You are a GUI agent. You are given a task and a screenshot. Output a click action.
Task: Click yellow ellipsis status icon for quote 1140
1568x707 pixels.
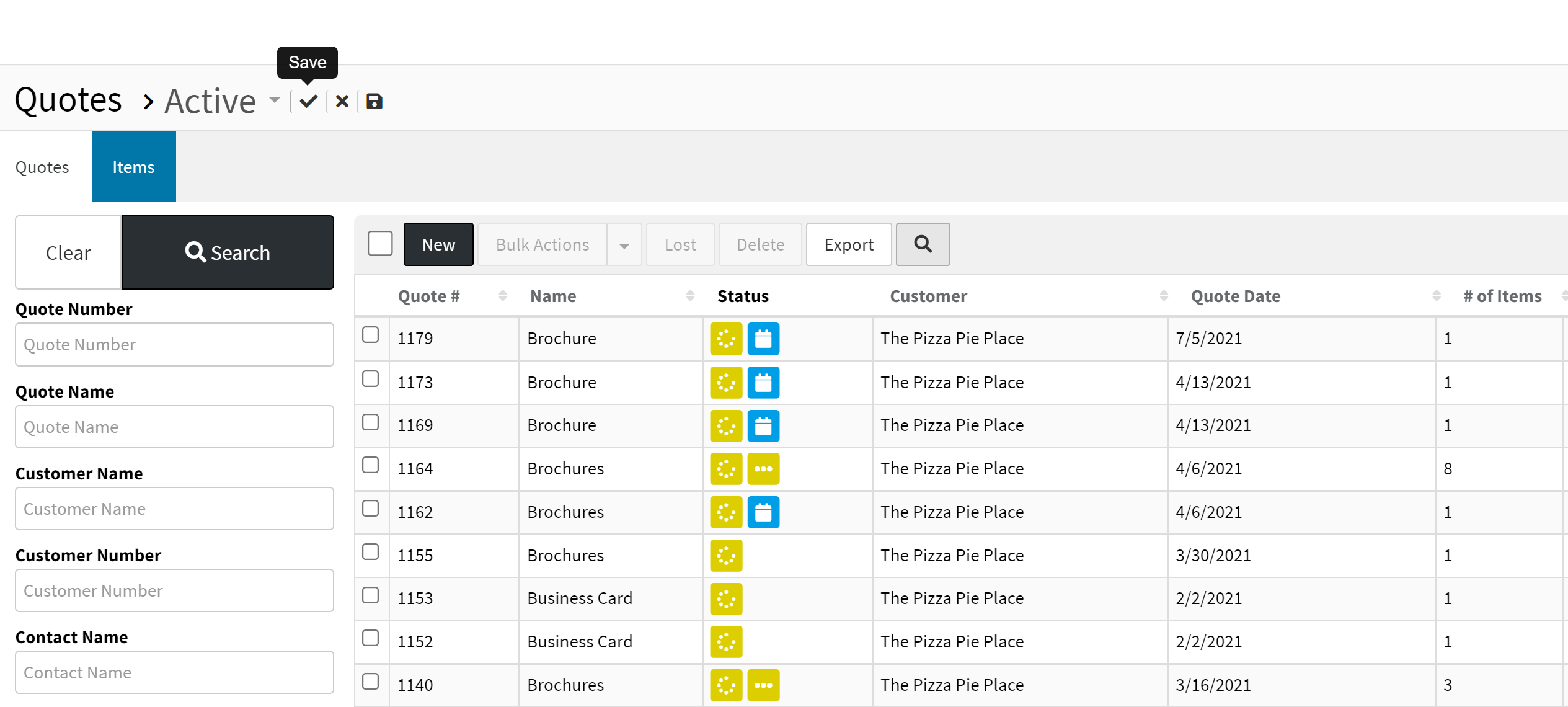click(x=763, y=685)
